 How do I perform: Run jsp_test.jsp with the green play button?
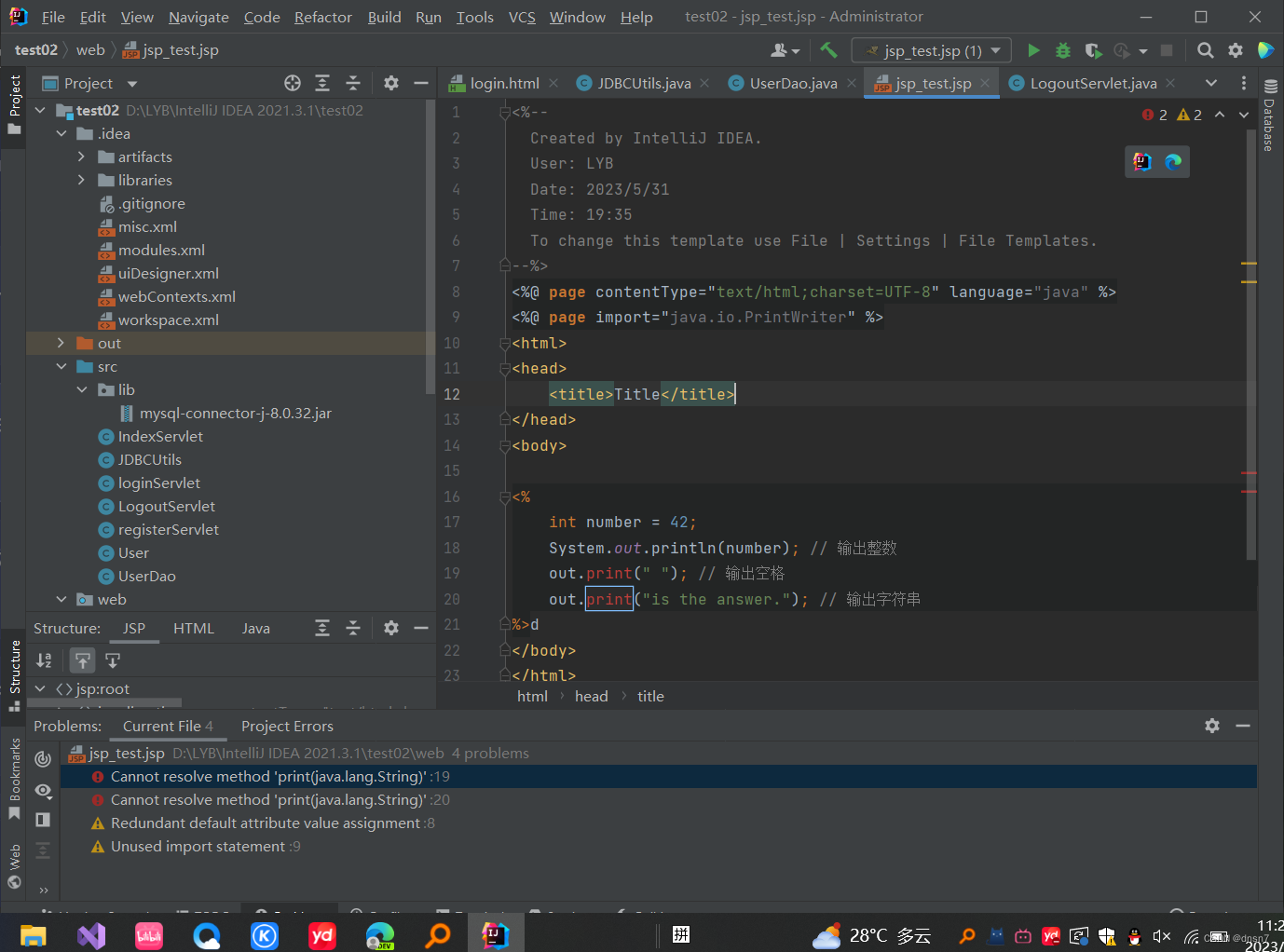pyautogui.click(x=1033, y=50)
